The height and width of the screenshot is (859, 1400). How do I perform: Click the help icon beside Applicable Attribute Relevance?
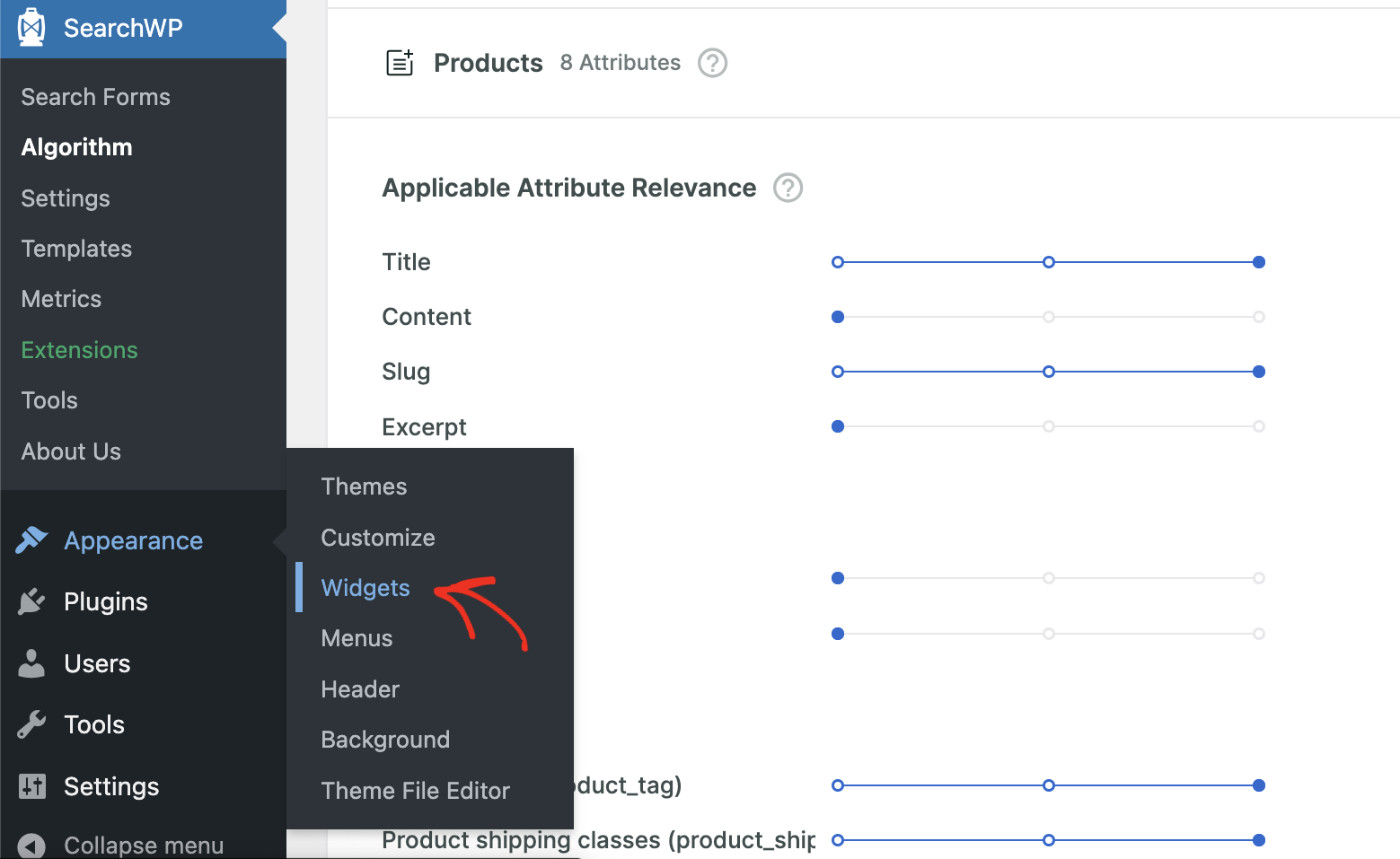tap(787, 187)
